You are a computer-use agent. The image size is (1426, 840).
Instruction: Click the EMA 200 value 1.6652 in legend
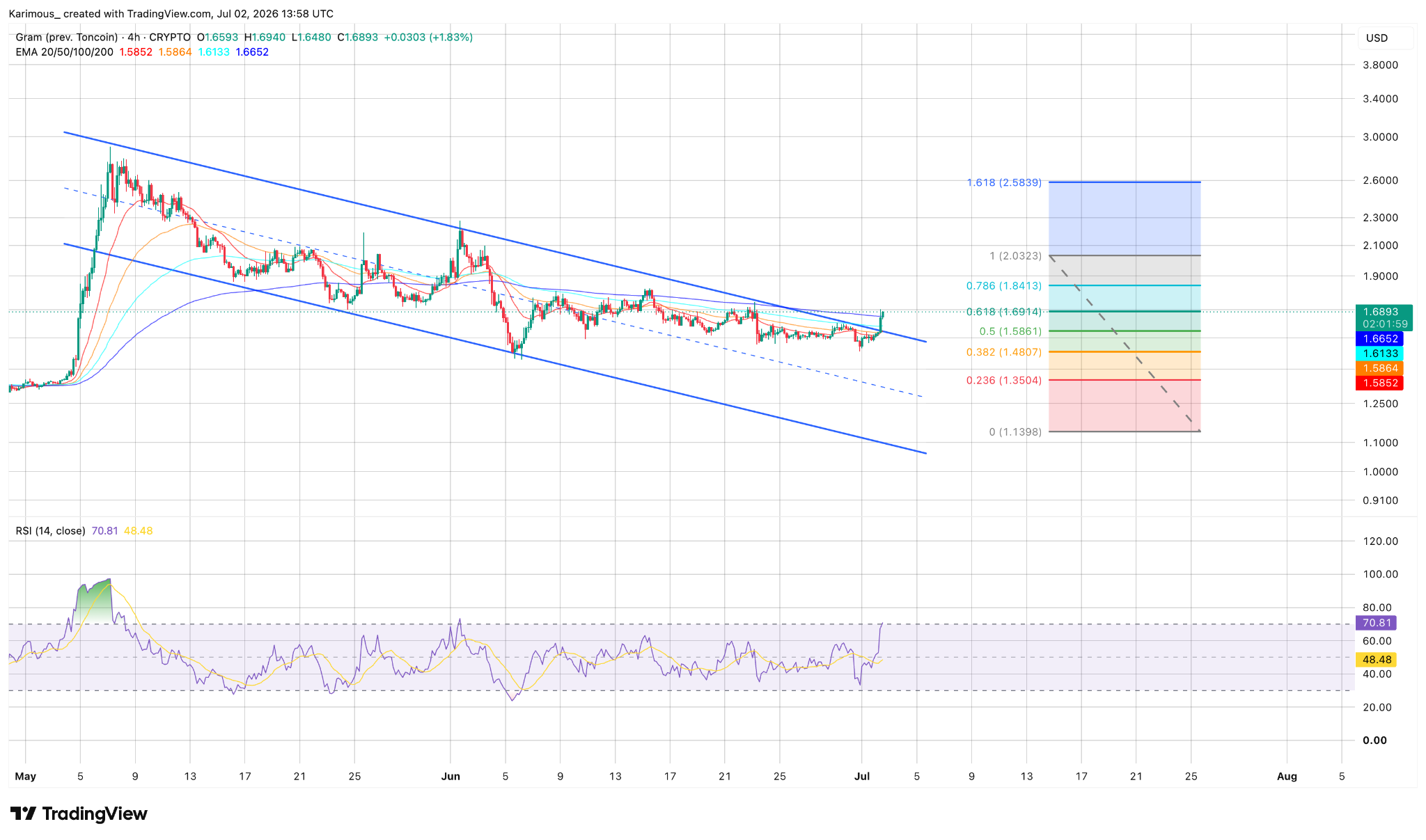tap(252, 52)
